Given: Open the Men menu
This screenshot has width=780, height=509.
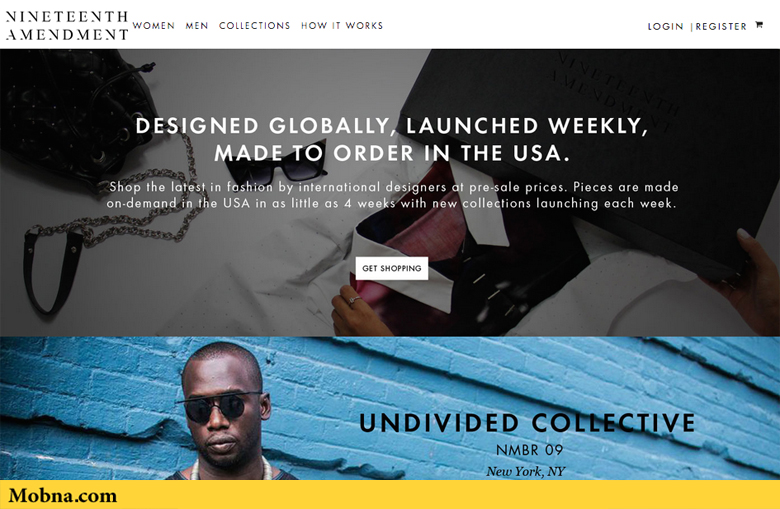Looking at the screenshot, I should [197, 25].
